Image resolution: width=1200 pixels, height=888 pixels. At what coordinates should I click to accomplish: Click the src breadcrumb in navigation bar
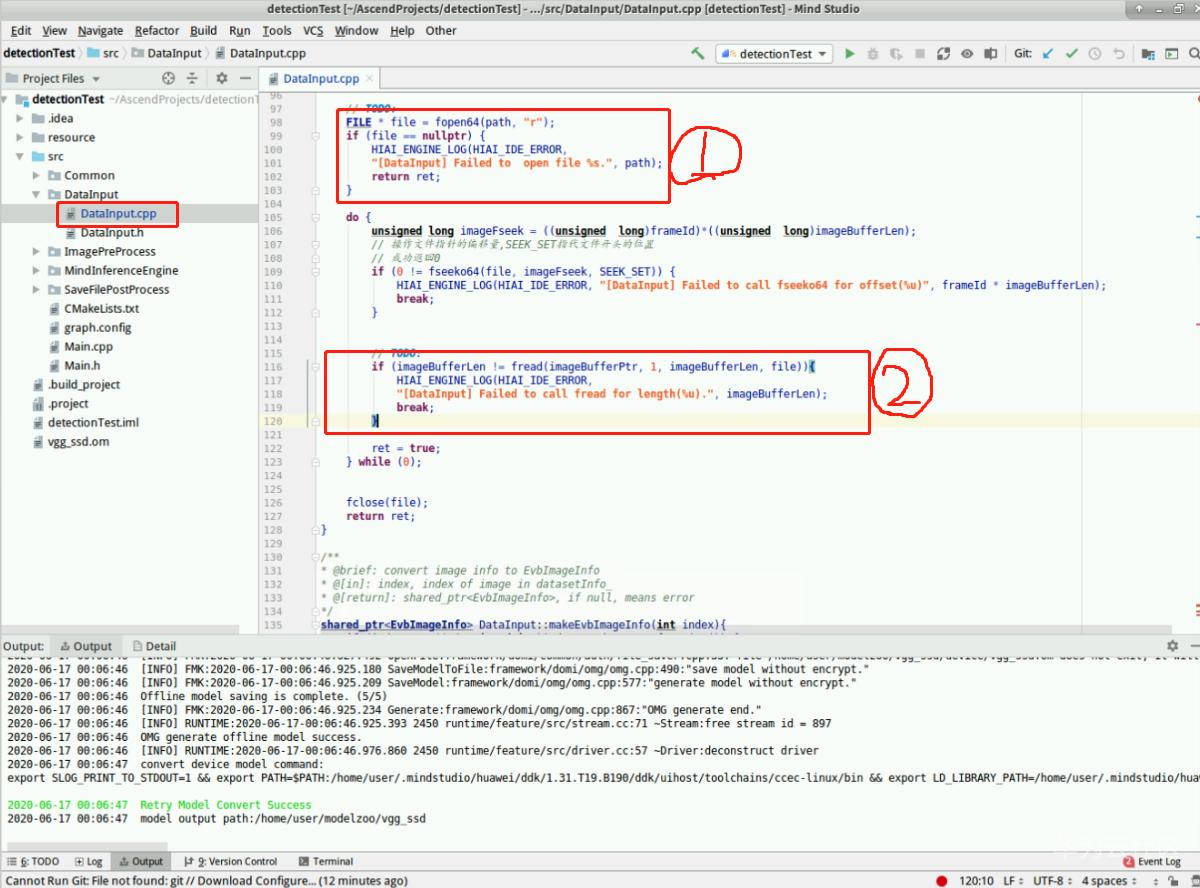coord(103,53)
